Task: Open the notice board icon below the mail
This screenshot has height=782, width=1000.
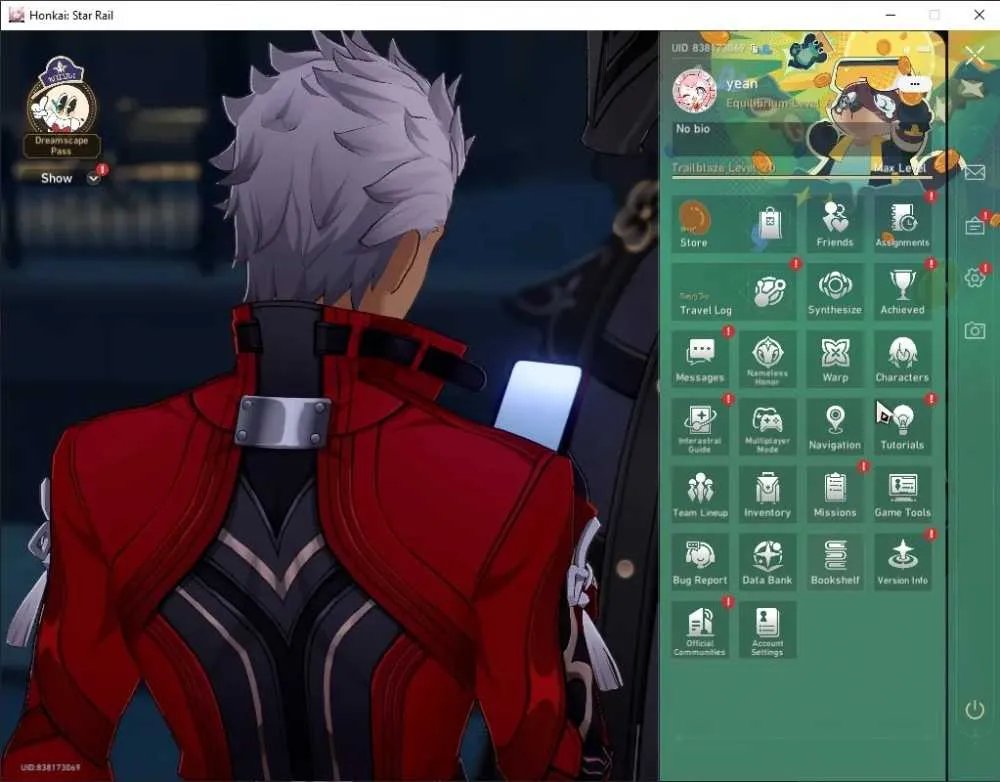Action: [x=974, y=226]
